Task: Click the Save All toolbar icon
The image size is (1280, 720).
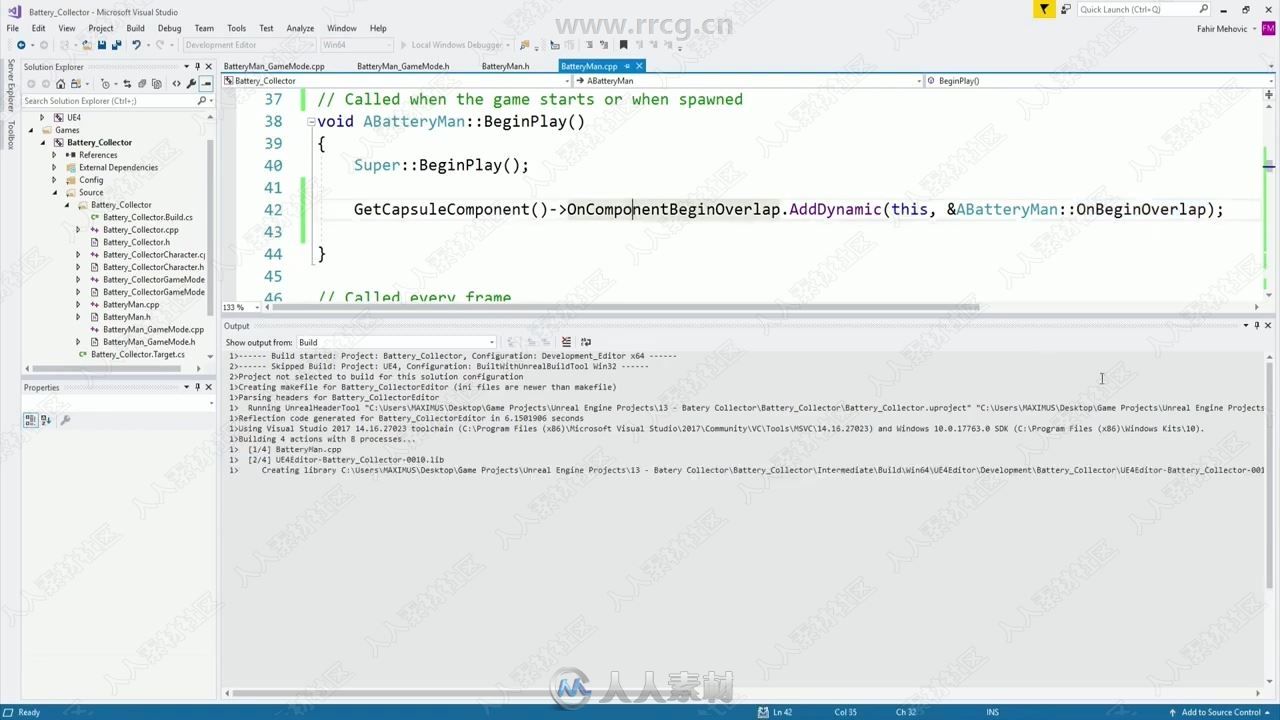Action: tap(116, 45)
